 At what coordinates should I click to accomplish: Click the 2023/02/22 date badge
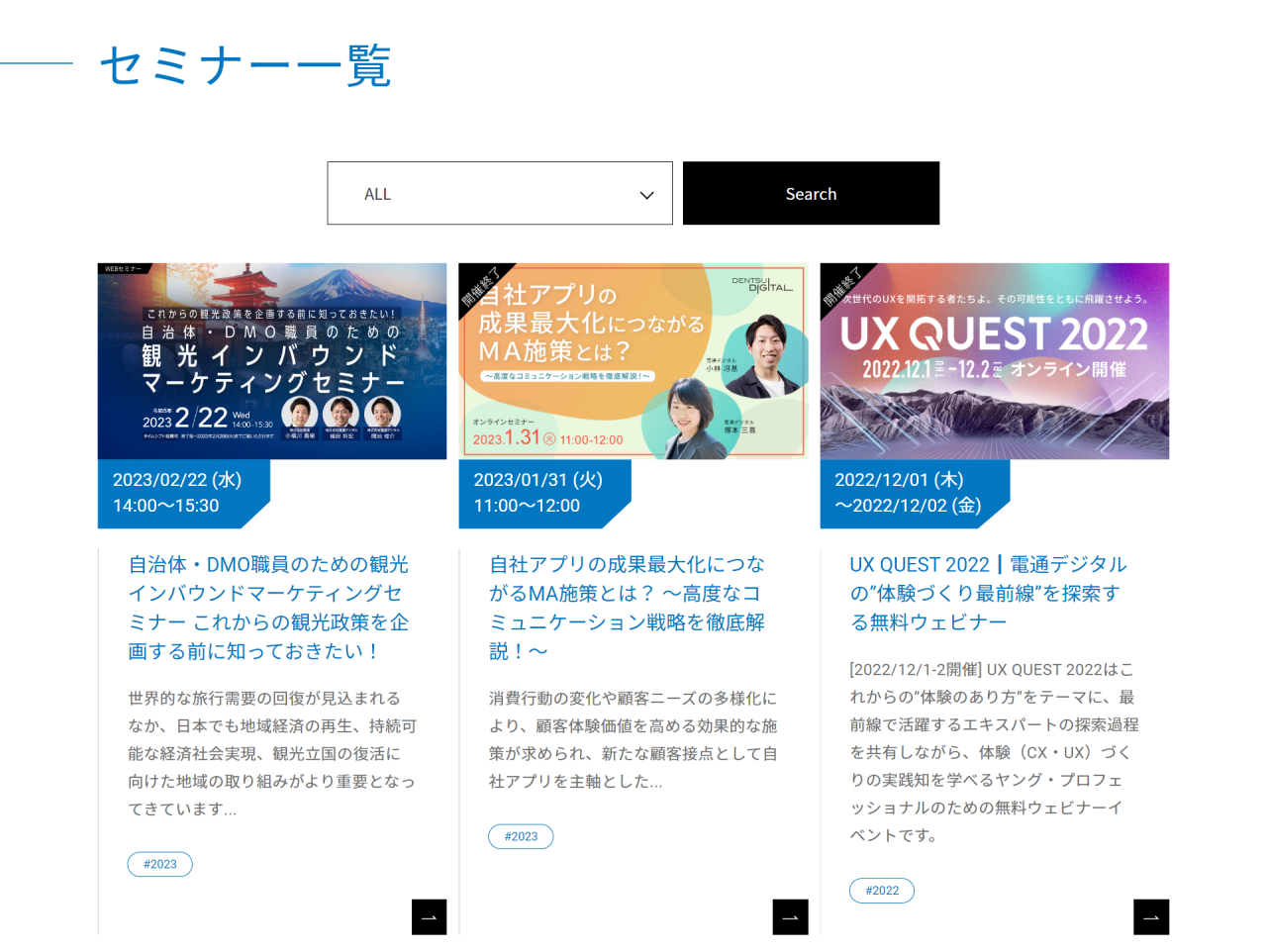(178, 493)
